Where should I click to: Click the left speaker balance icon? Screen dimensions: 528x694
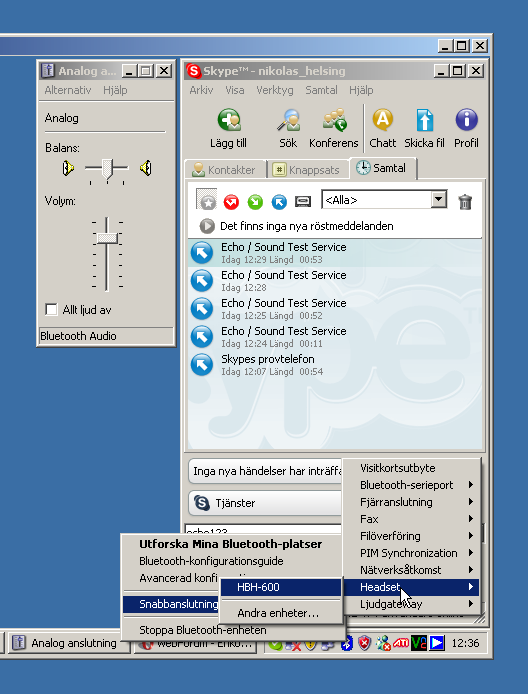point(68,168)
